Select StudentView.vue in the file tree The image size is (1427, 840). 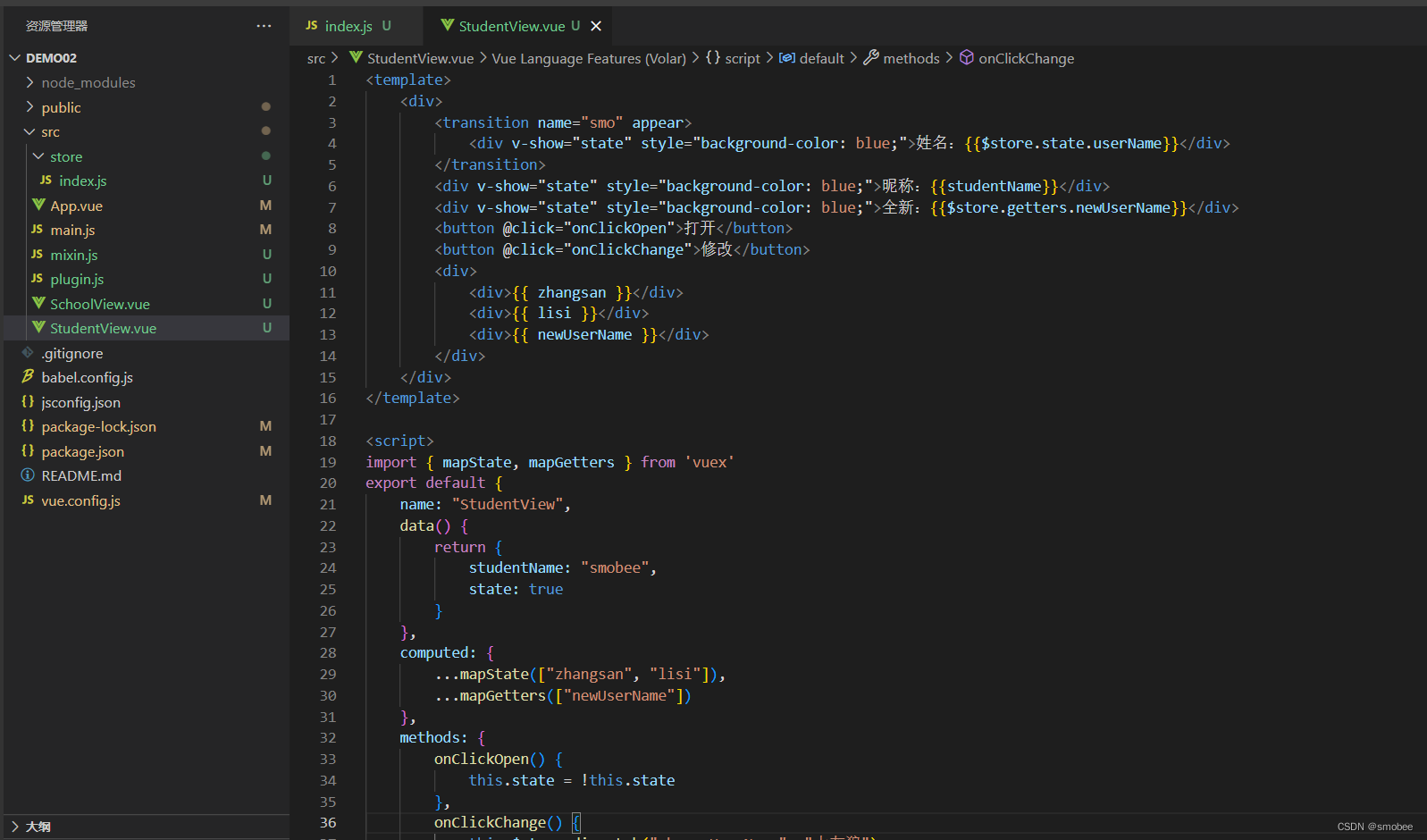103,328
